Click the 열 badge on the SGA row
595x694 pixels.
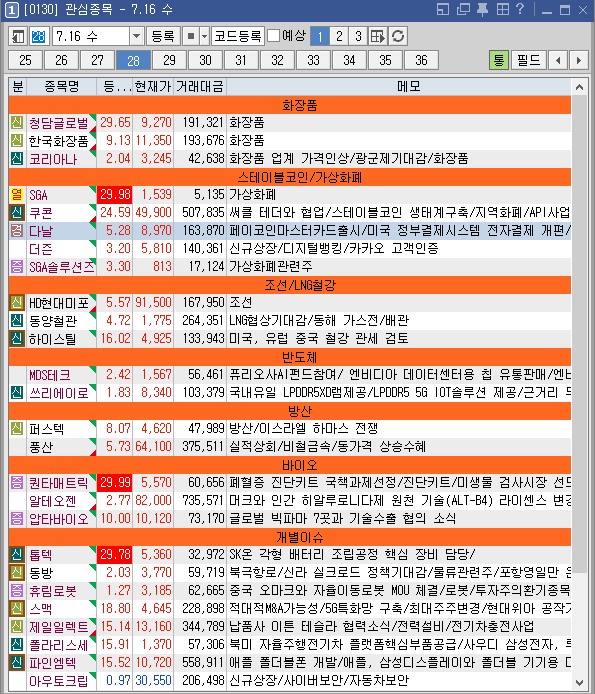pyautogui.click(x=17, y=195)
